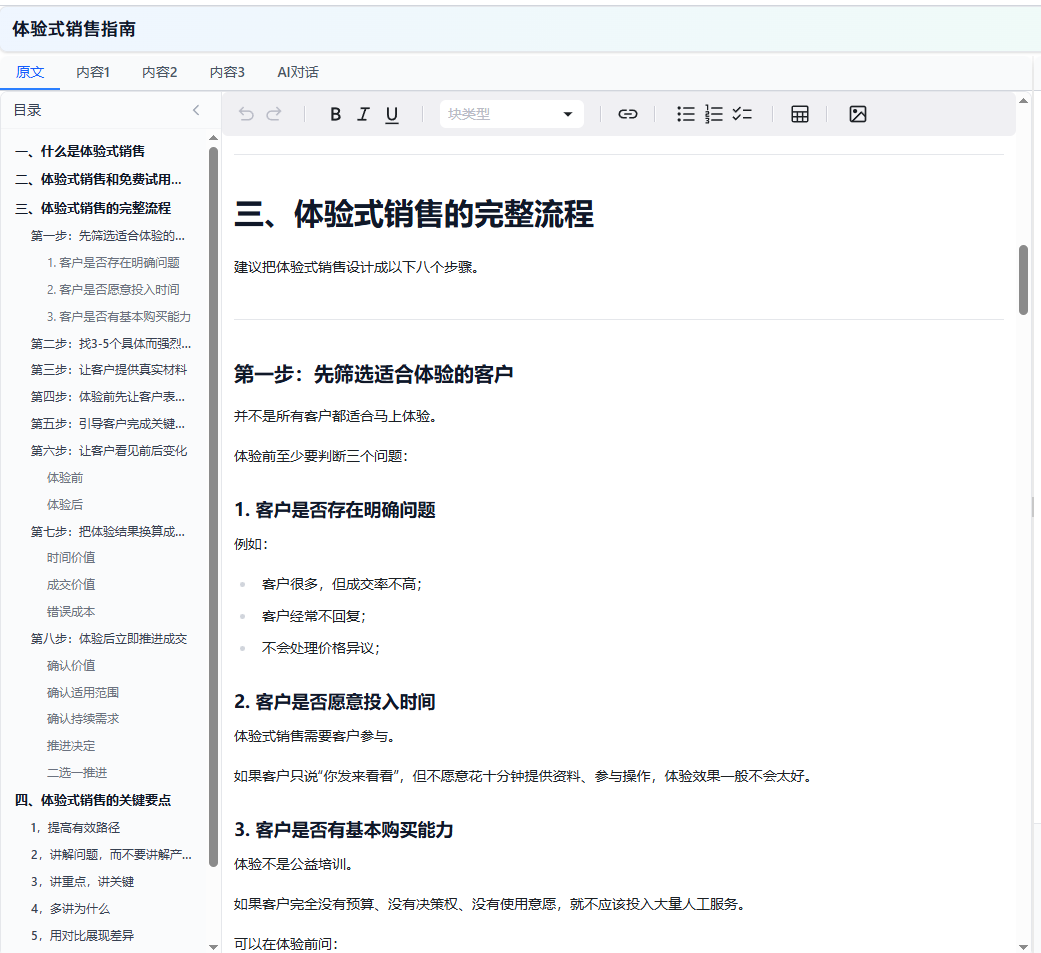Click the bullet 客户经常不回复
This screenshot has height=953, width=1041.
(x=313, y=616)
